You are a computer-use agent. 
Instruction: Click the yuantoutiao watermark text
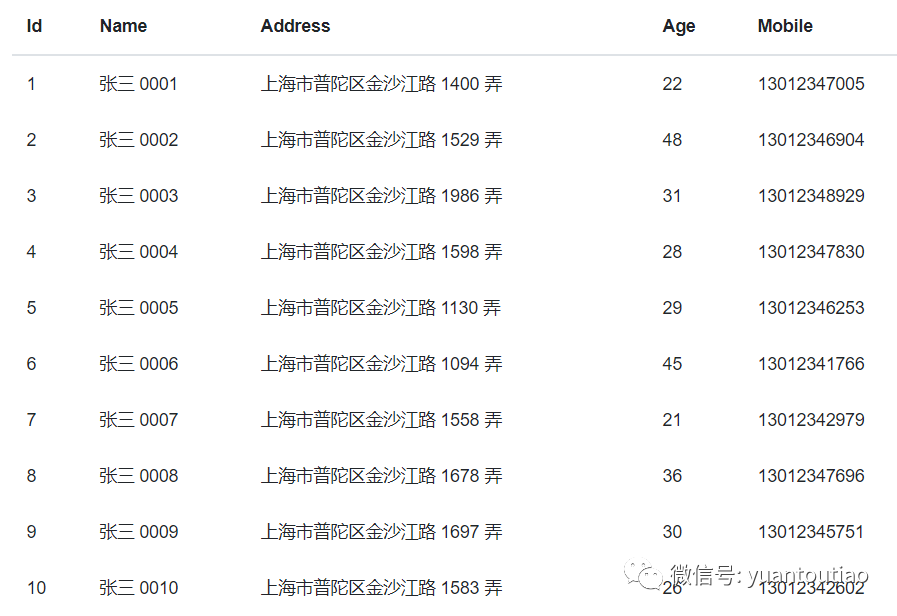pos(808,576)
